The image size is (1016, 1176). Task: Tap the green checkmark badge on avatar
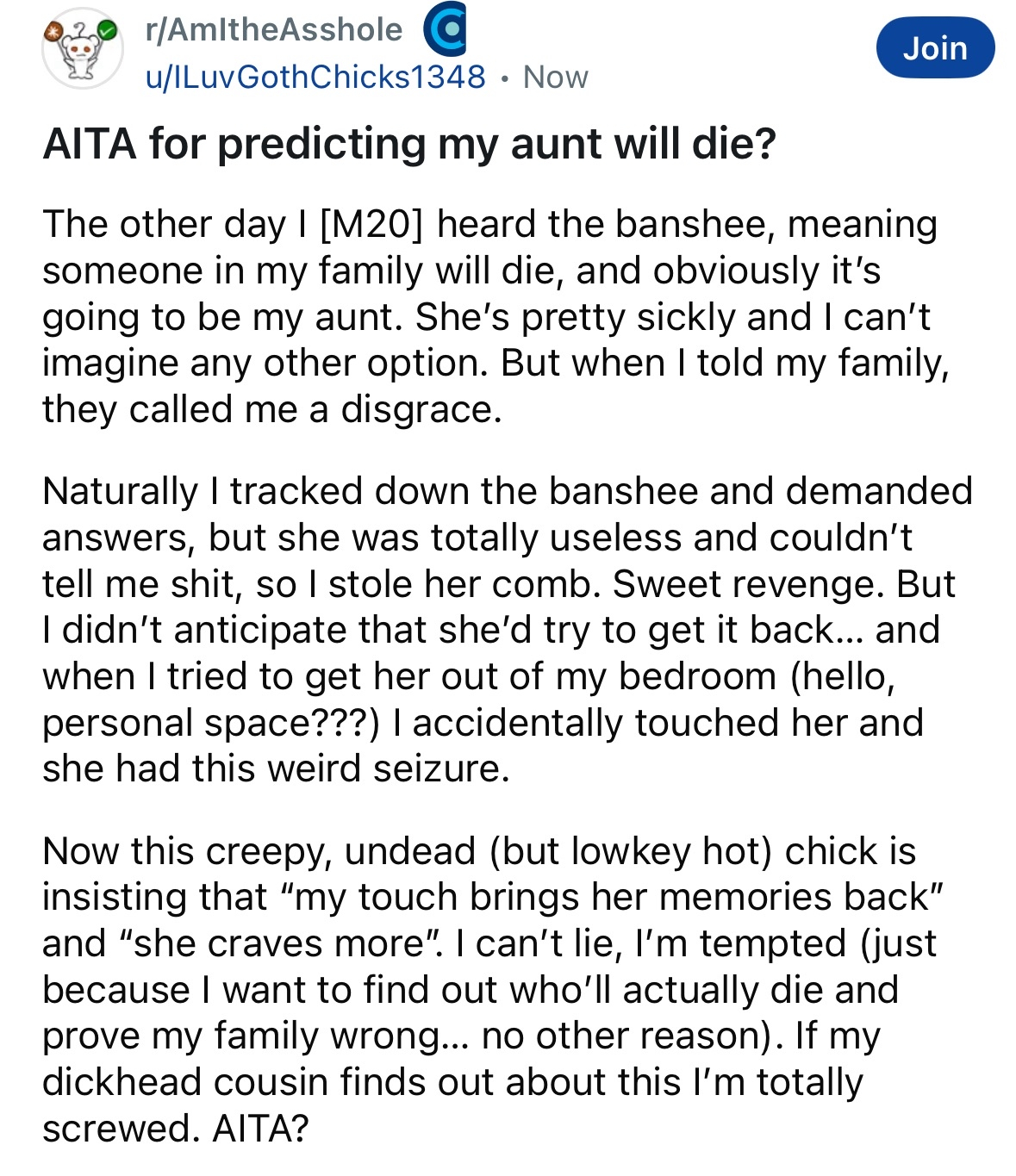[107, 31]
